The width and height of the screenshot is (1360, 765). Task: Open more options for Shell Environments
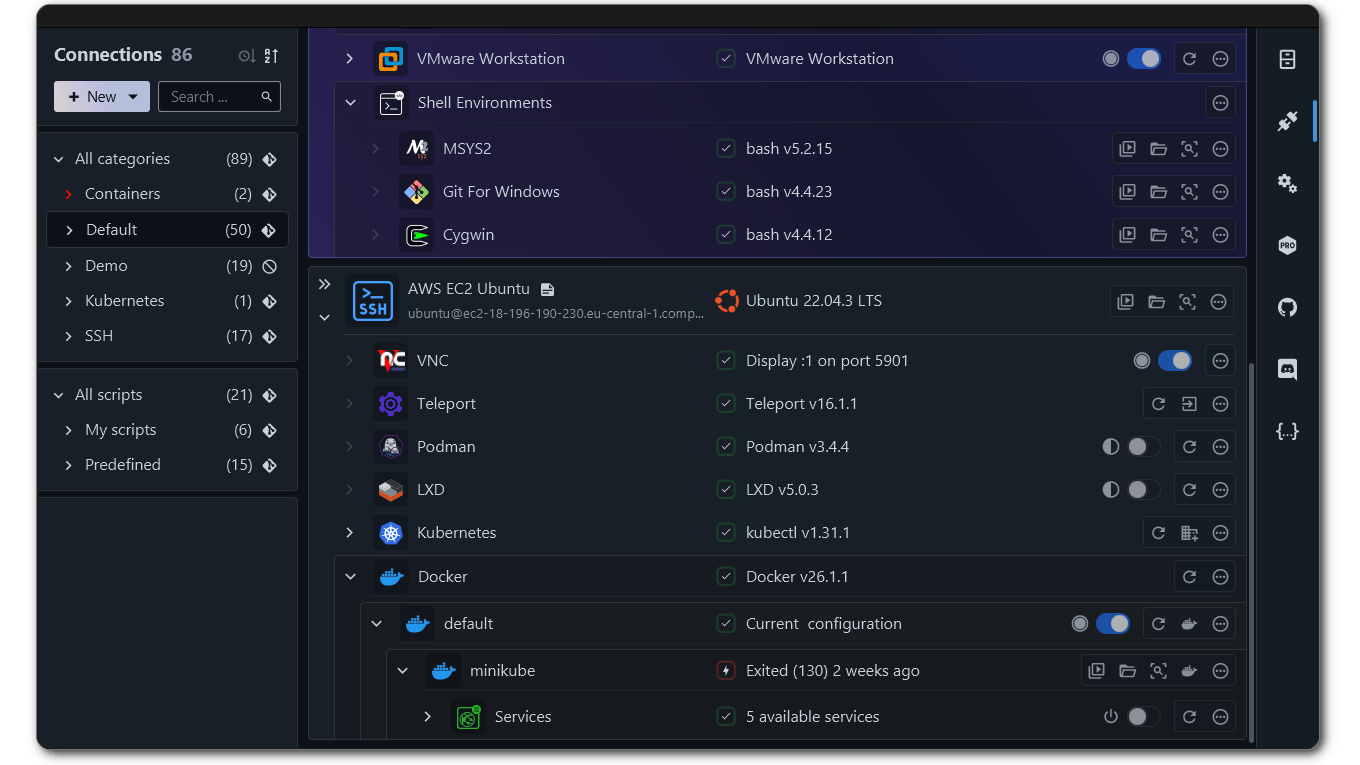point(1220,102)
